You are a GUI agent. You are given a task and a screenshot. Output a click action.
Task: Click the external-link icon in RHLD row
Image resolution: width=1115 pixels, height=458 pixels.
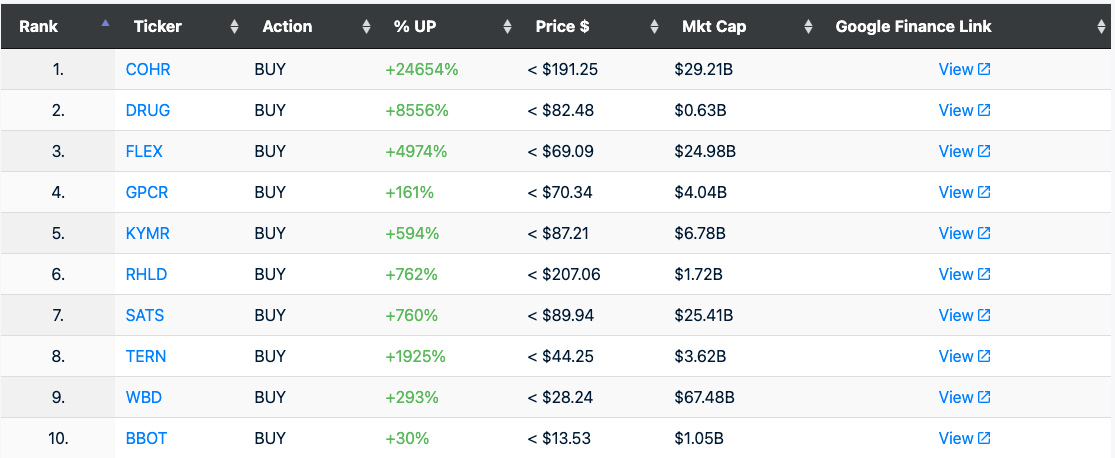coord(984,274)
